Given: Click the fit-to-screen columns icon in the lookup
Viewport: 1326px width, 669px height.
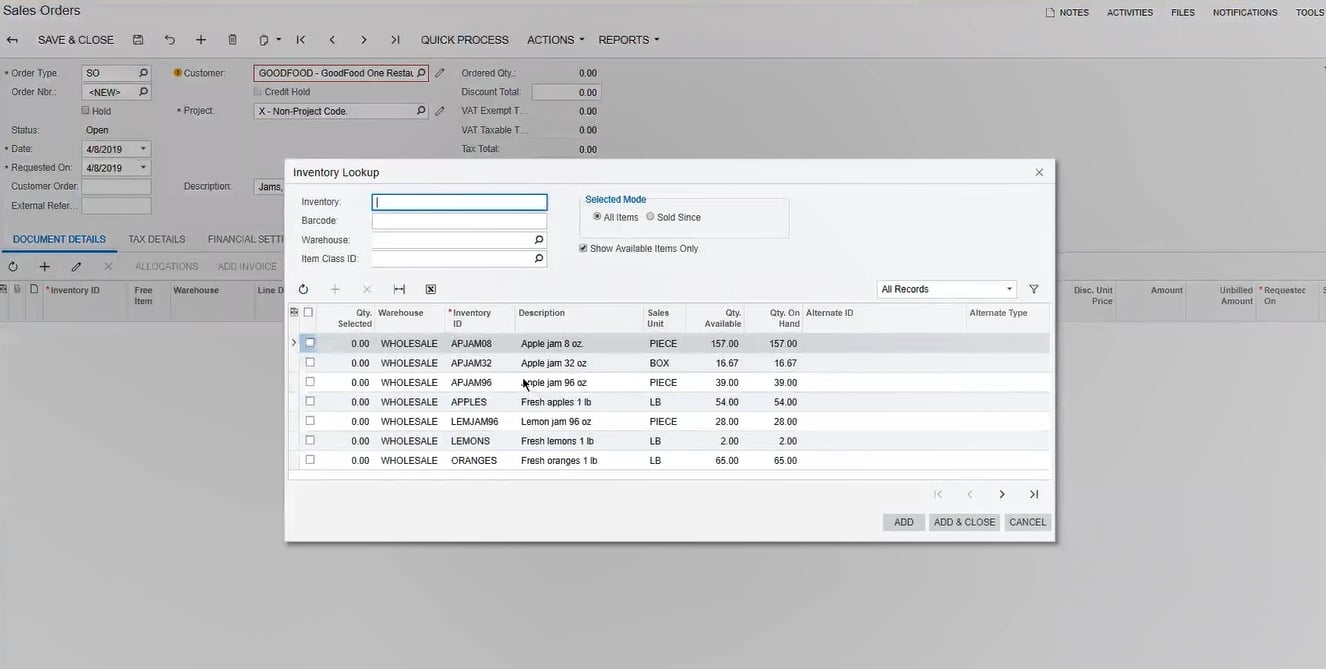Looking at the screenshot, I should coord(399,289).
